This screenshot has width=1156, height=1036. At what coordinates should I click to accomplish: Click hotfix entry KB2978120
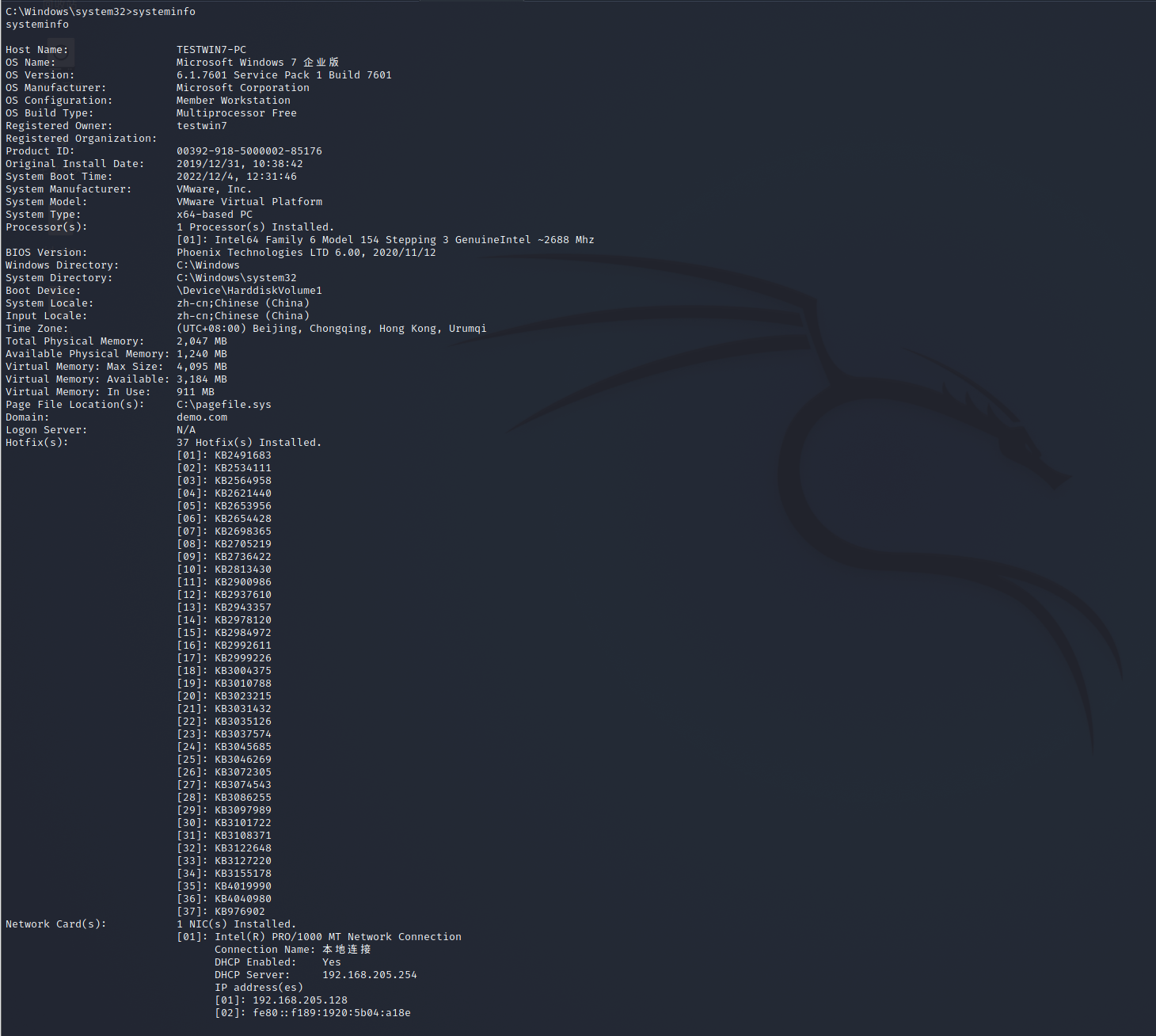[243, 620]
